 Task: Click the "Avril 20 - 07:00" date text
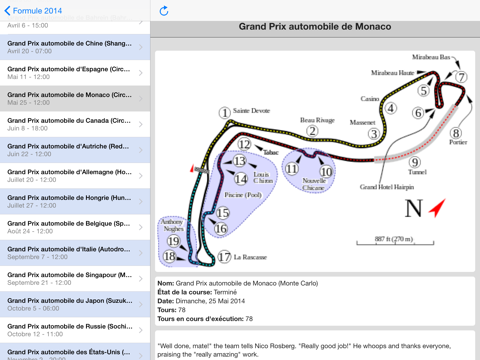29,51
